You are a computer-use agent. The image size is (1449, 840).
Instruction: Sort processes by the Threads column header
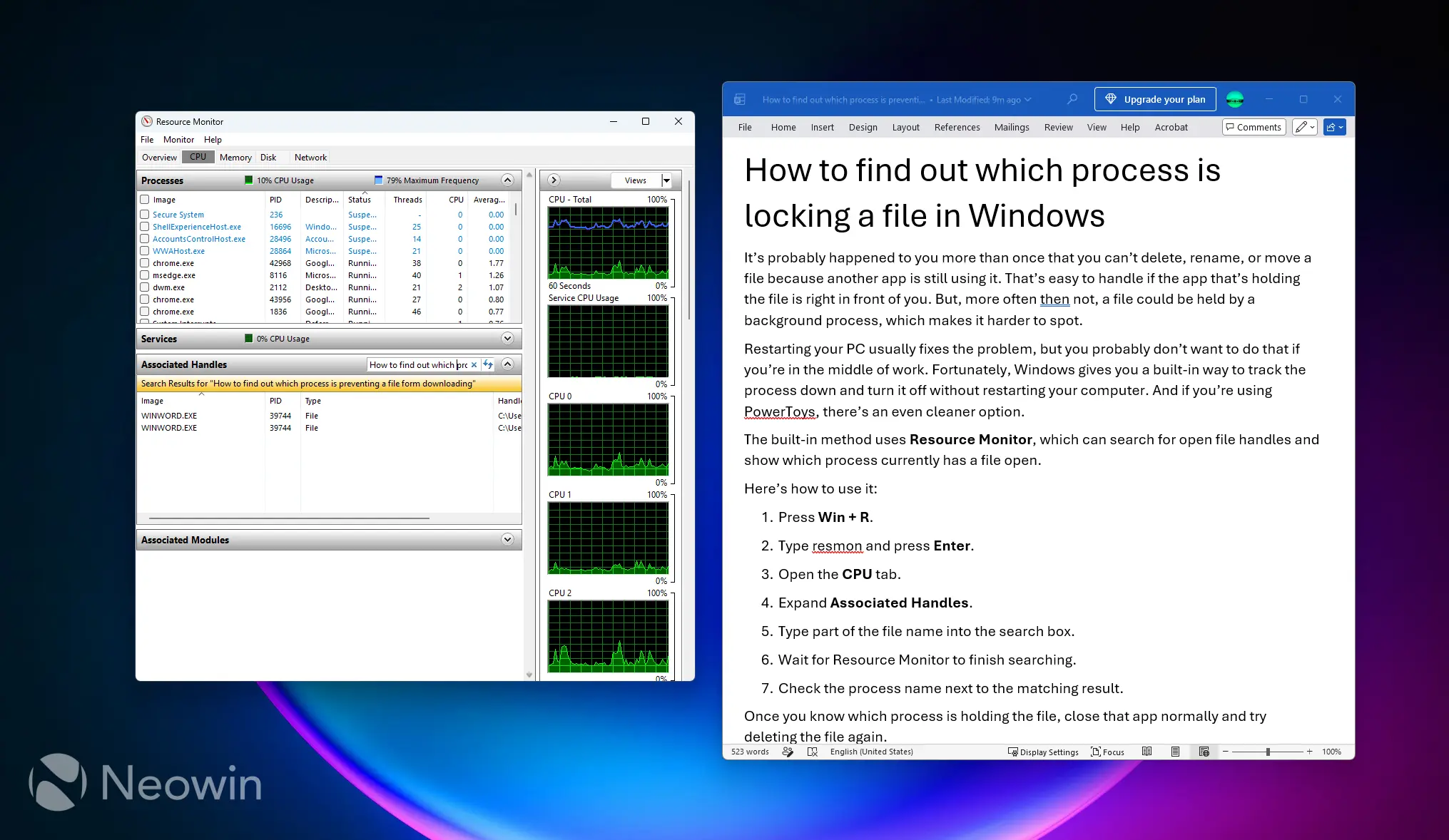click(407, 200)
